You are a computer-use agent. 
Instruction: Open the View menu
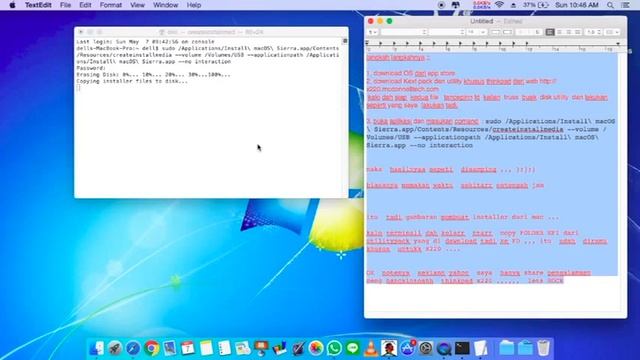click(x=137, y=5)
